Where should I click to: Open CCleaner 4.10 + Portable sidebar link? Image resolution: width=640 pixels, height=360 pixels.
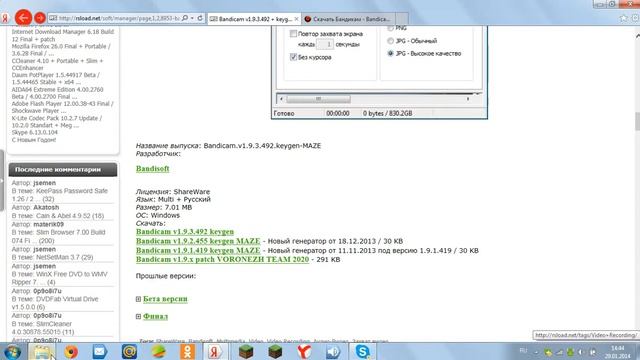click(x=58, y=64)
